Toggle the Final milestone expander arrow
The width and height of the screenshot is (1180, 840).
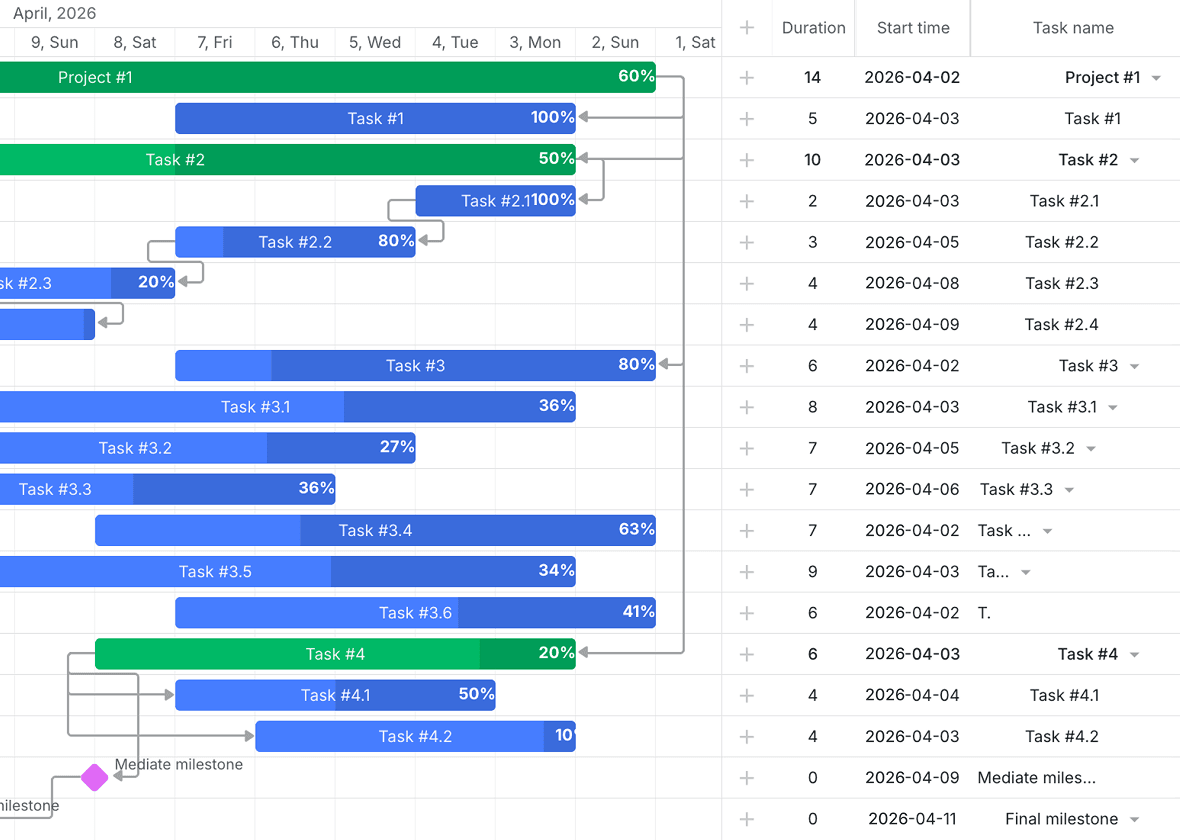point(1135,820)
